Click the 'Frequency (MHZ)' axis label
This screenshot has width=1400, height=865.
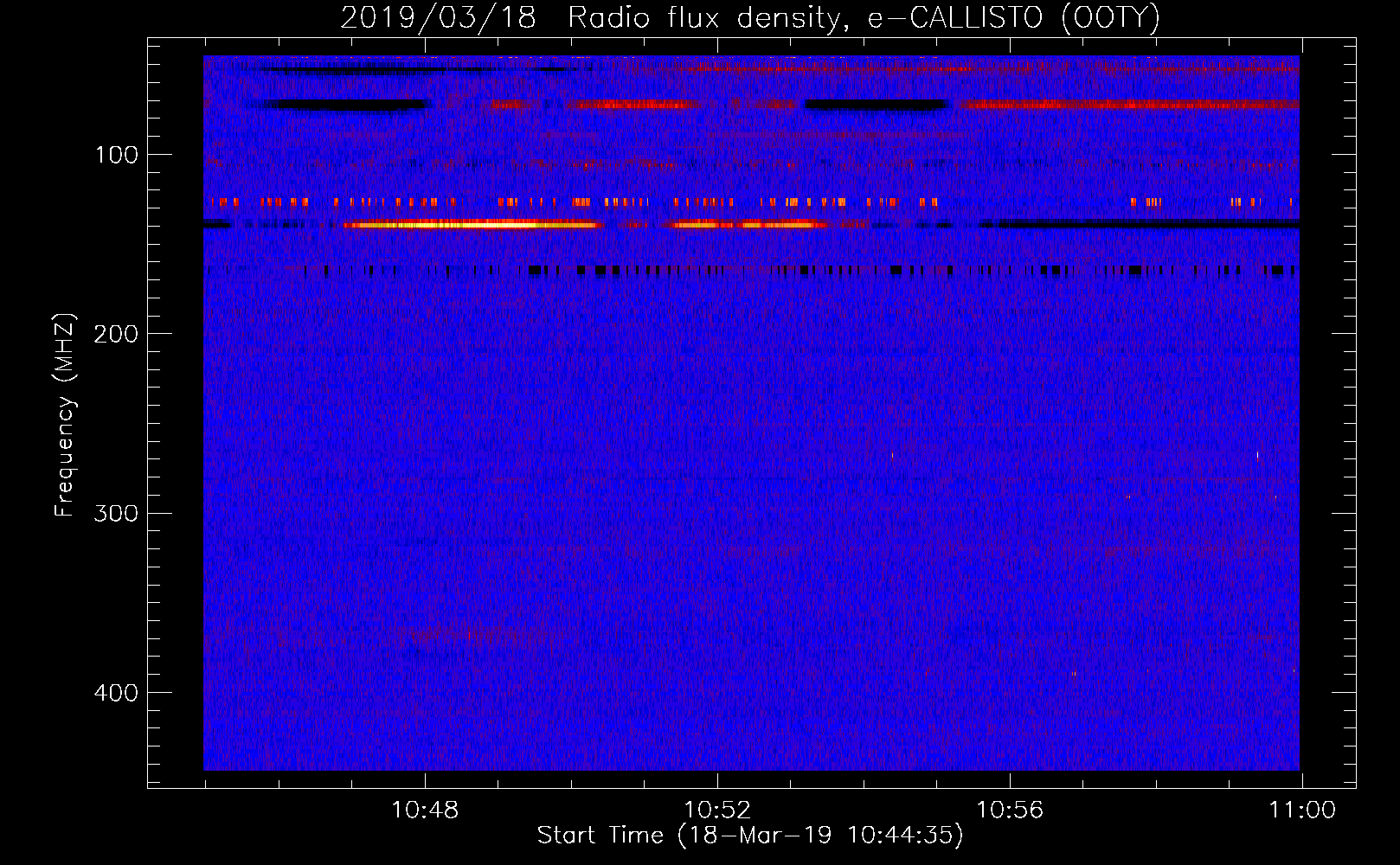tap(65, 414)
